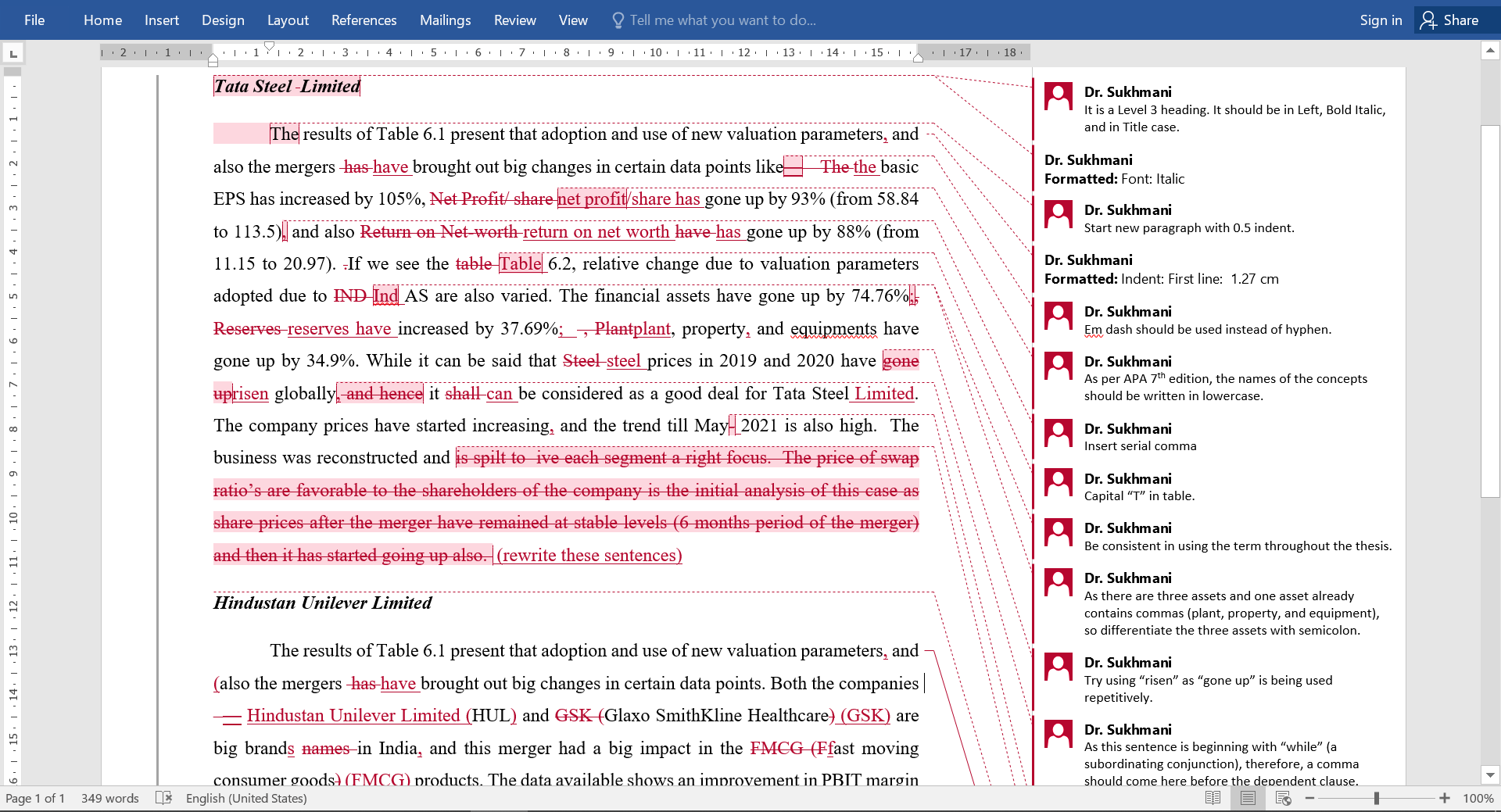Click the tab stop selector beside ruler
Image resolution: width=1501 pixels, height=812 pixels.
coord(13,53)
